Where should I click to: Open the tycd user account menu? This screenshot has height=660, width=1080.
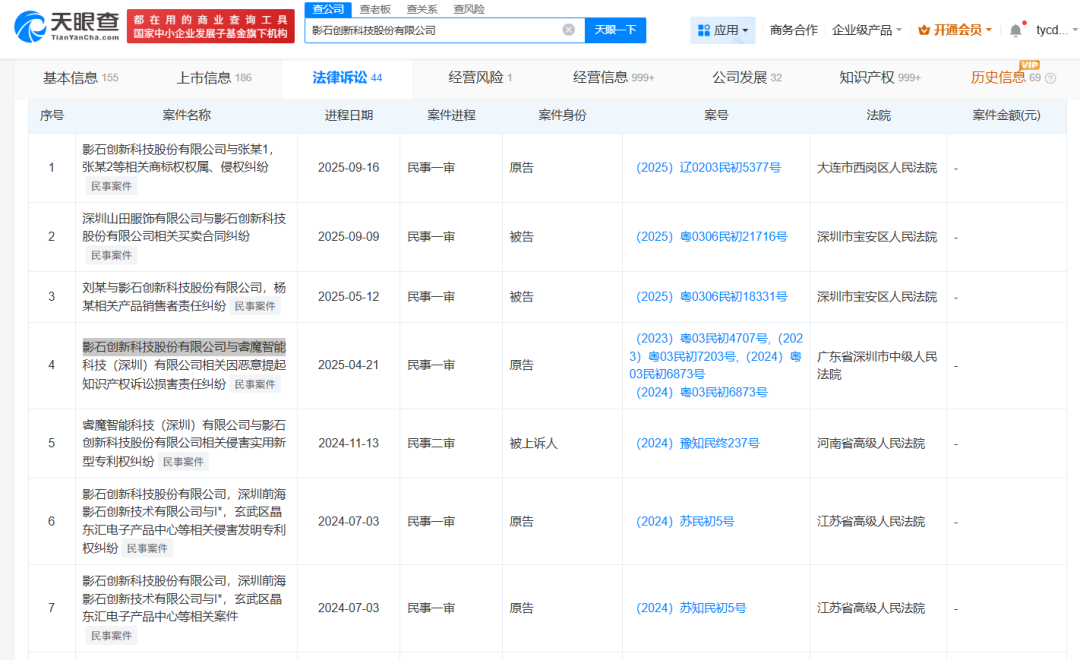pos(1052,30)
